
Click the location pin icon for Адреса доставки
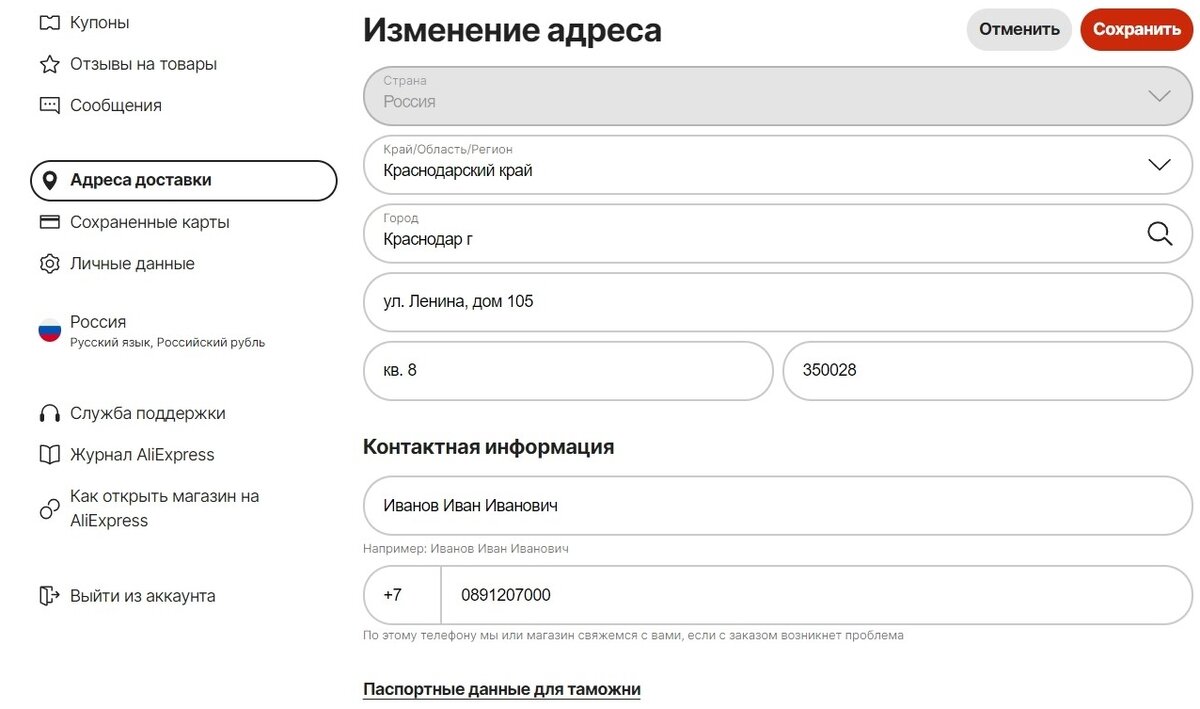(50, 180)
